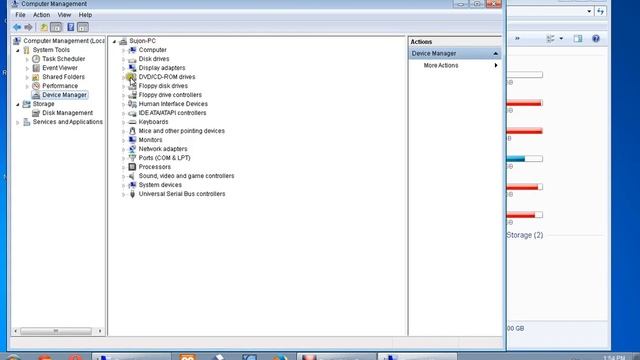Screen dimensions: 640x360
Task: Expand Services and Applications node
Action: coord(18,122)
